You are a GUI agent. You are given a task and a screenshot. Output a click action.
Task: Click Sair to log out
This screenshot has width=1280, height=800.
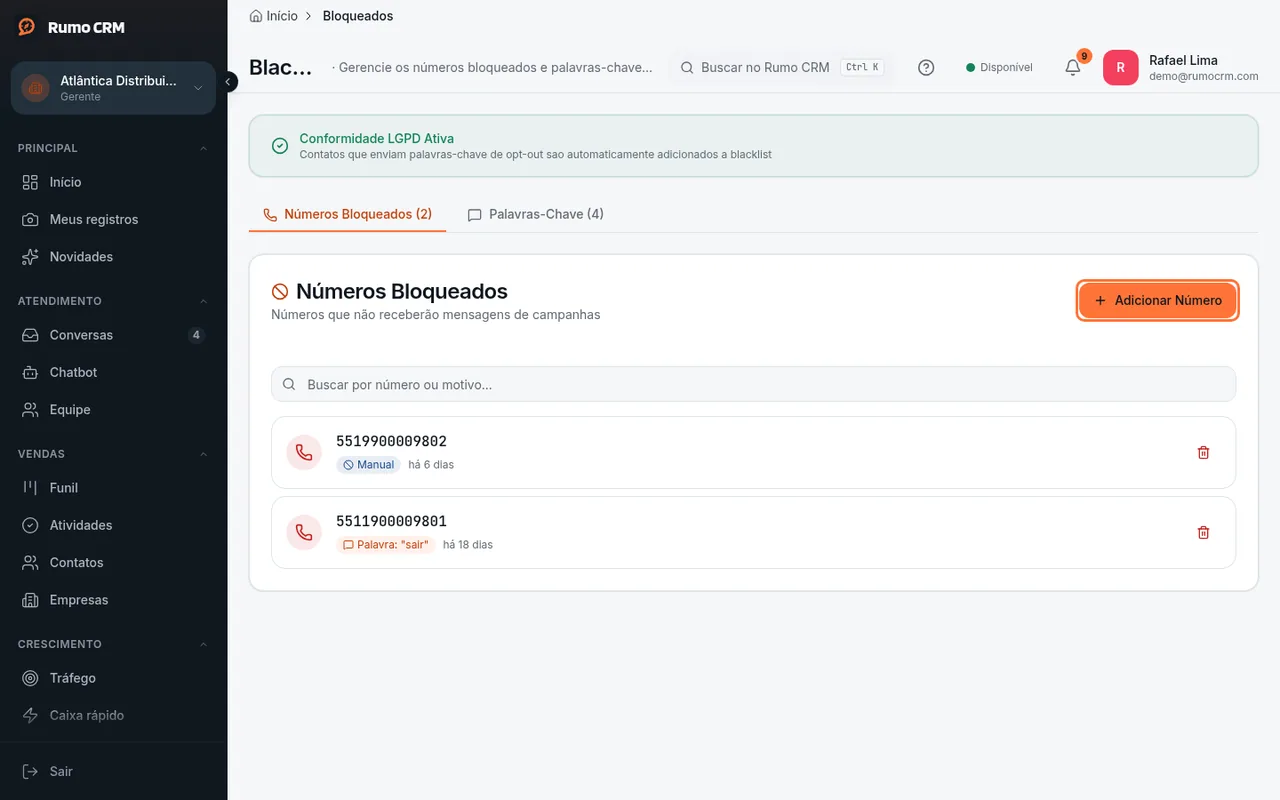113,771
